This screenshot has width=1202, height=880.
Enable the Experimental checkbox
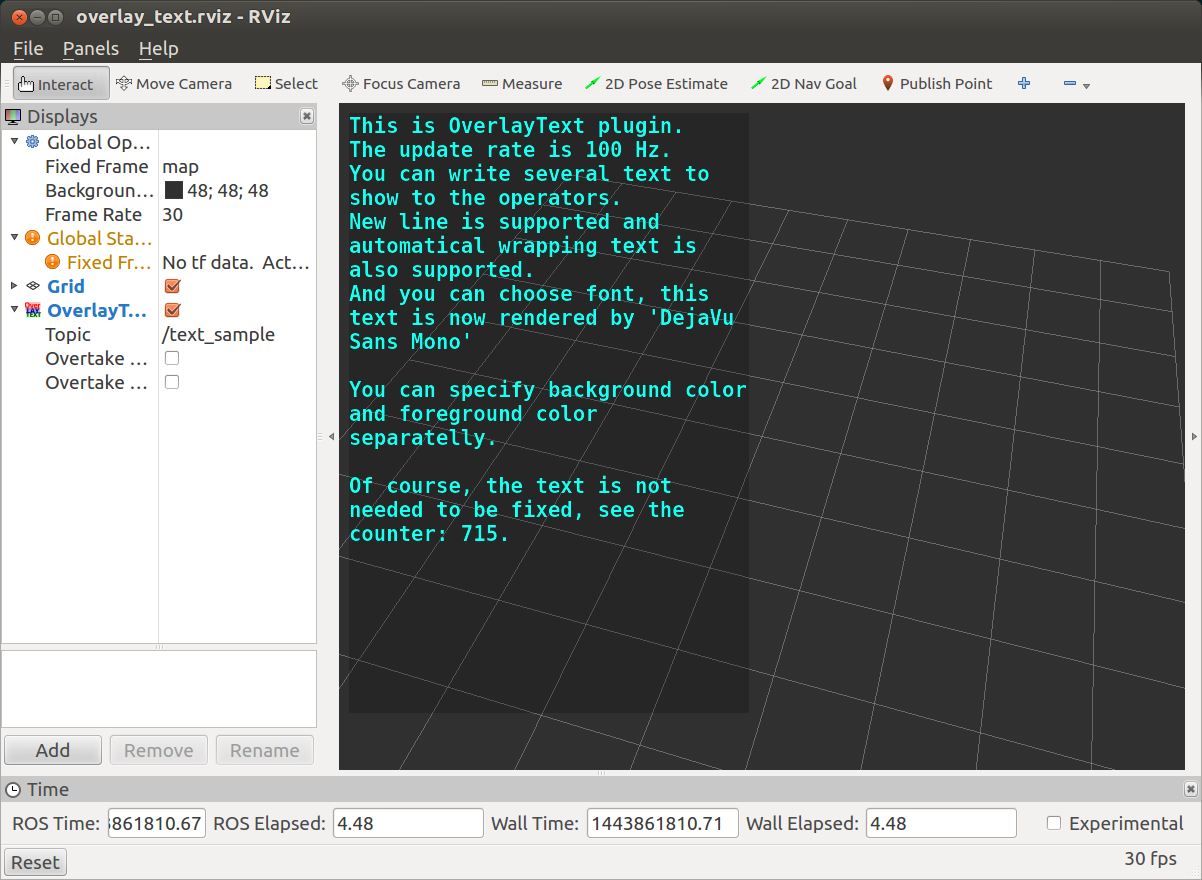1053,823
